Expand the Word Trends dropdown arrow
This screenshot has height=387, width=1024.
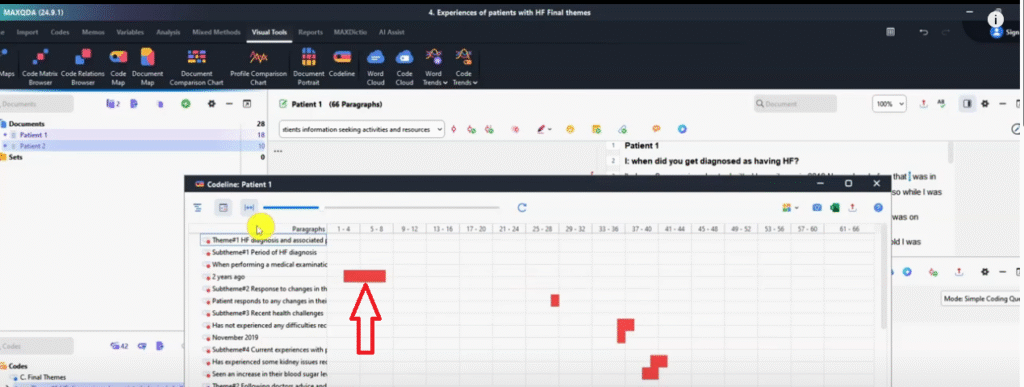445,83
